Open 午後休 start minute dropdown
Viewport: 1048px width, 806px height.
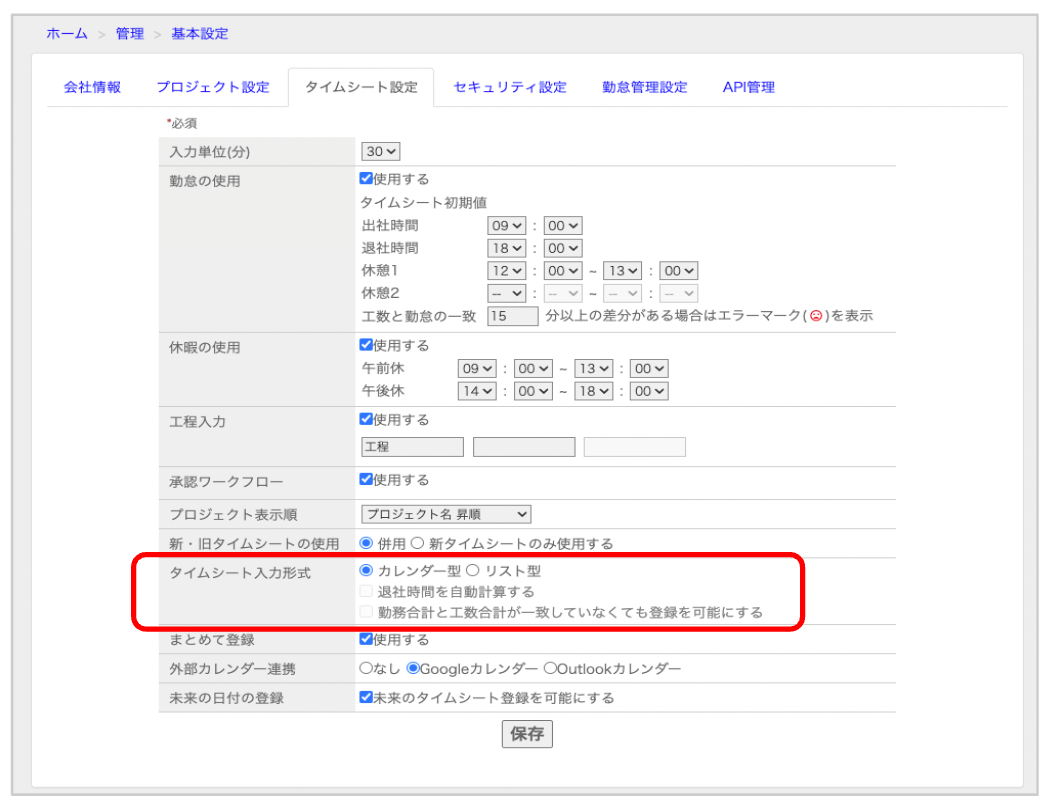point(533,391)
